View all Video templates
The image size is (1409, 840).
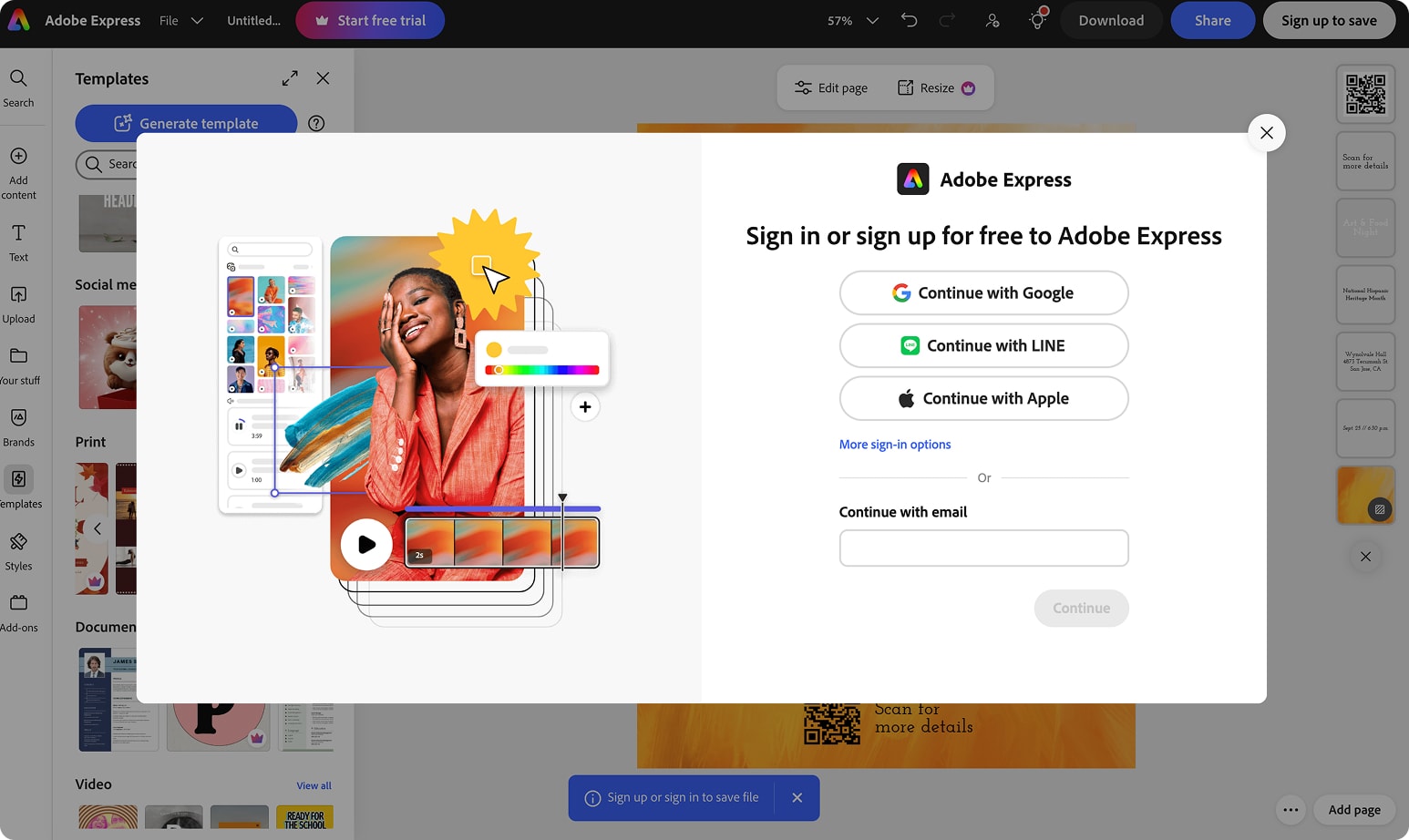tap(314, 785)
